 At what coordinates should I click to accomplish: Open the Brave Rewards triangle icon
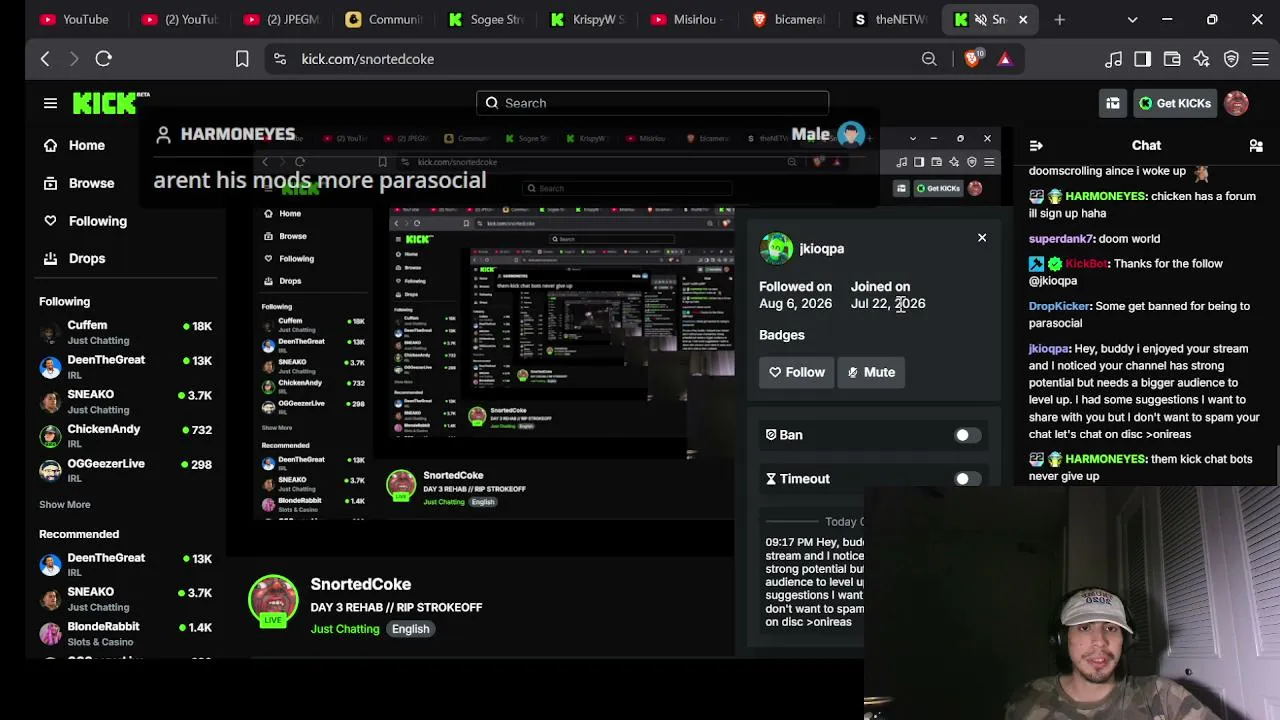(x=1005, y=59)
